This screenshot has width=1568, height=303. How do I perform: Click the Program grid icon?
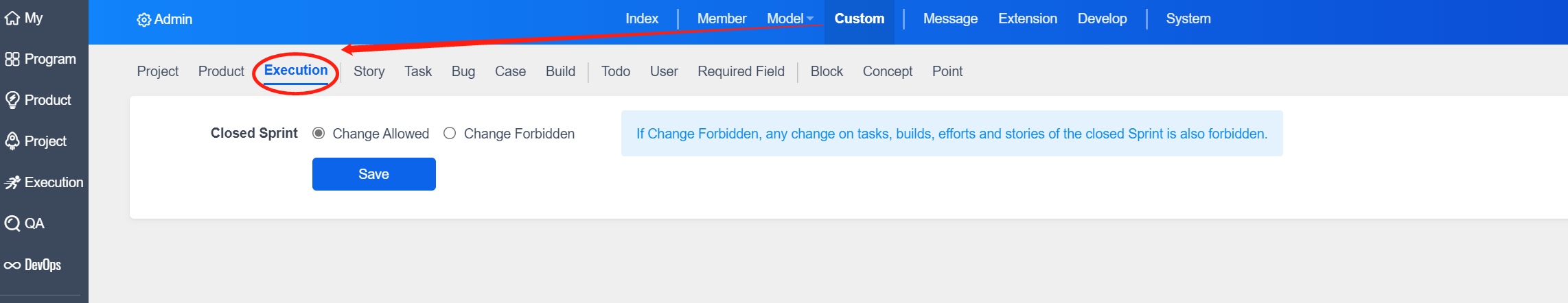point(12,59)
